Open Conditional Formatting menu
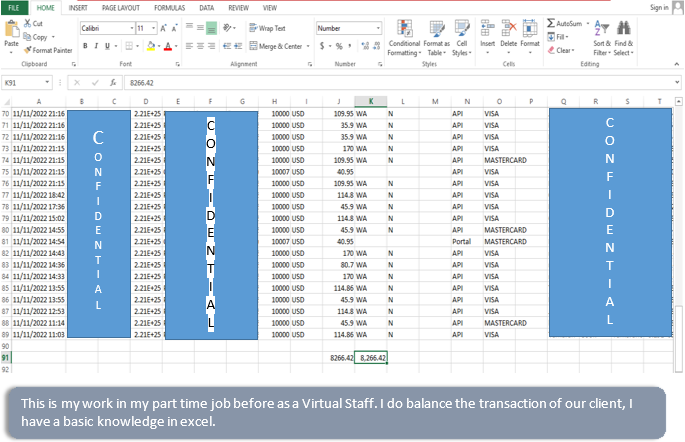The image size is (685, 442). (x=405, y=38)
